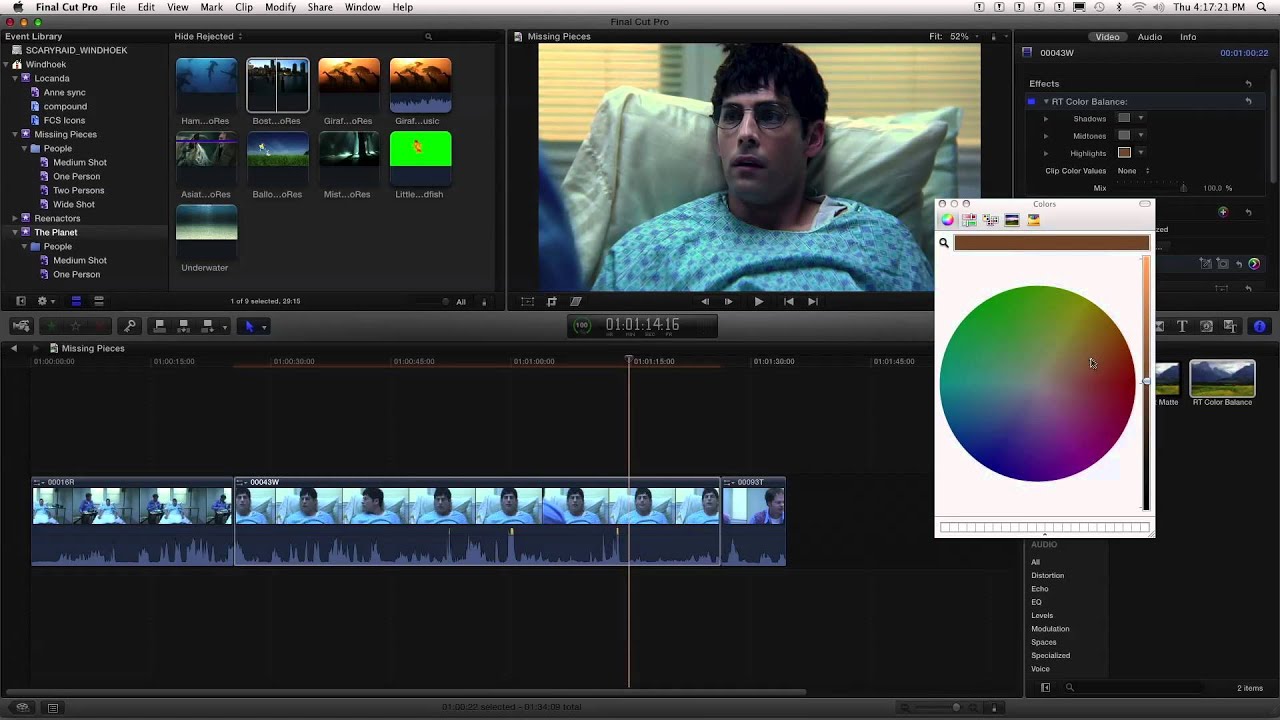Open Highlights color dropdown arrow
The width and height of the screenshot is (1280, 720).
click(1140, 152)
